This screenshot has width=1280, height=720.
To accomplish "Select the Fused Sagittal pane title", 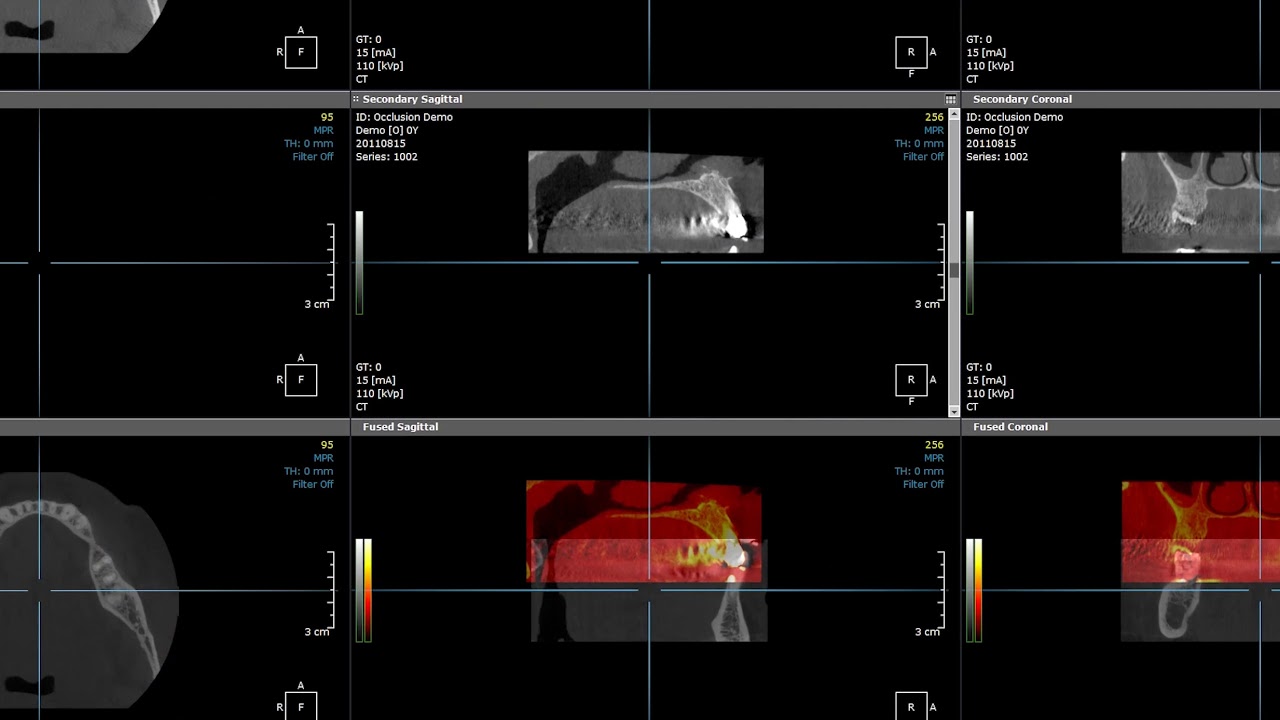I will pyautogui.click(x=400, y=427).
